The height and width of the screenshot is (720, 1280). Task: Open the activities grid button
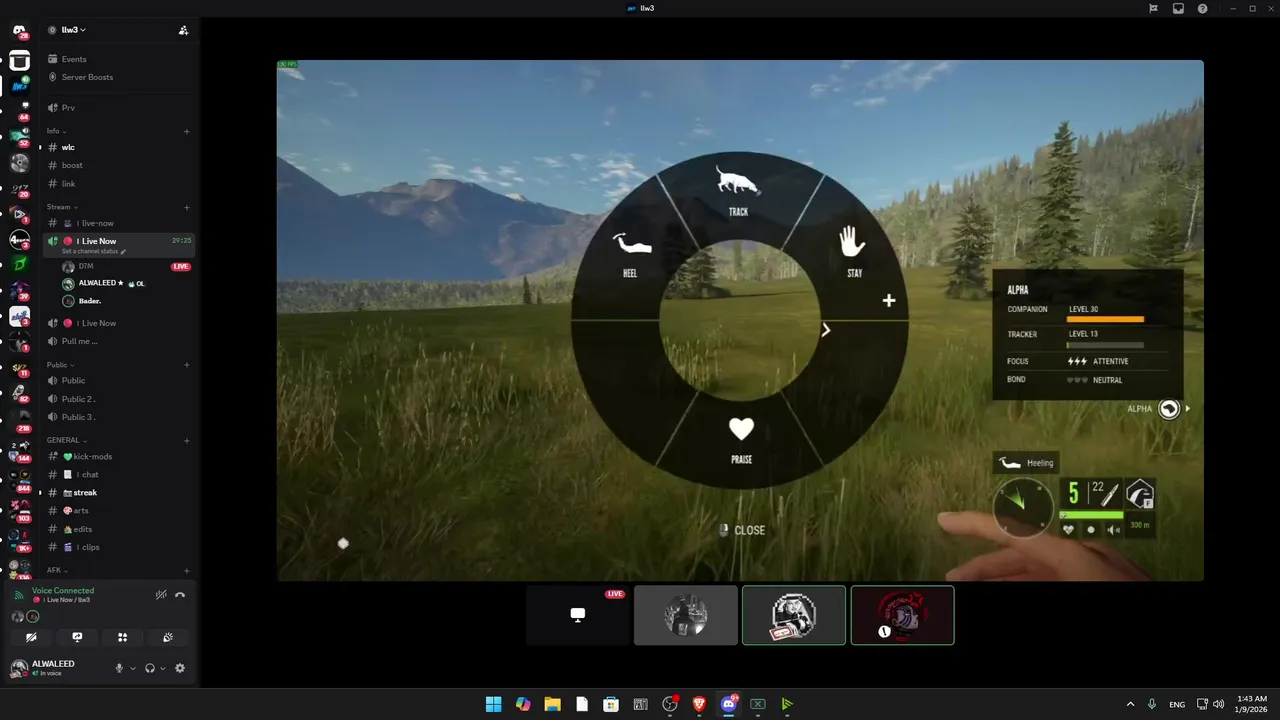(x=122, y=637)
